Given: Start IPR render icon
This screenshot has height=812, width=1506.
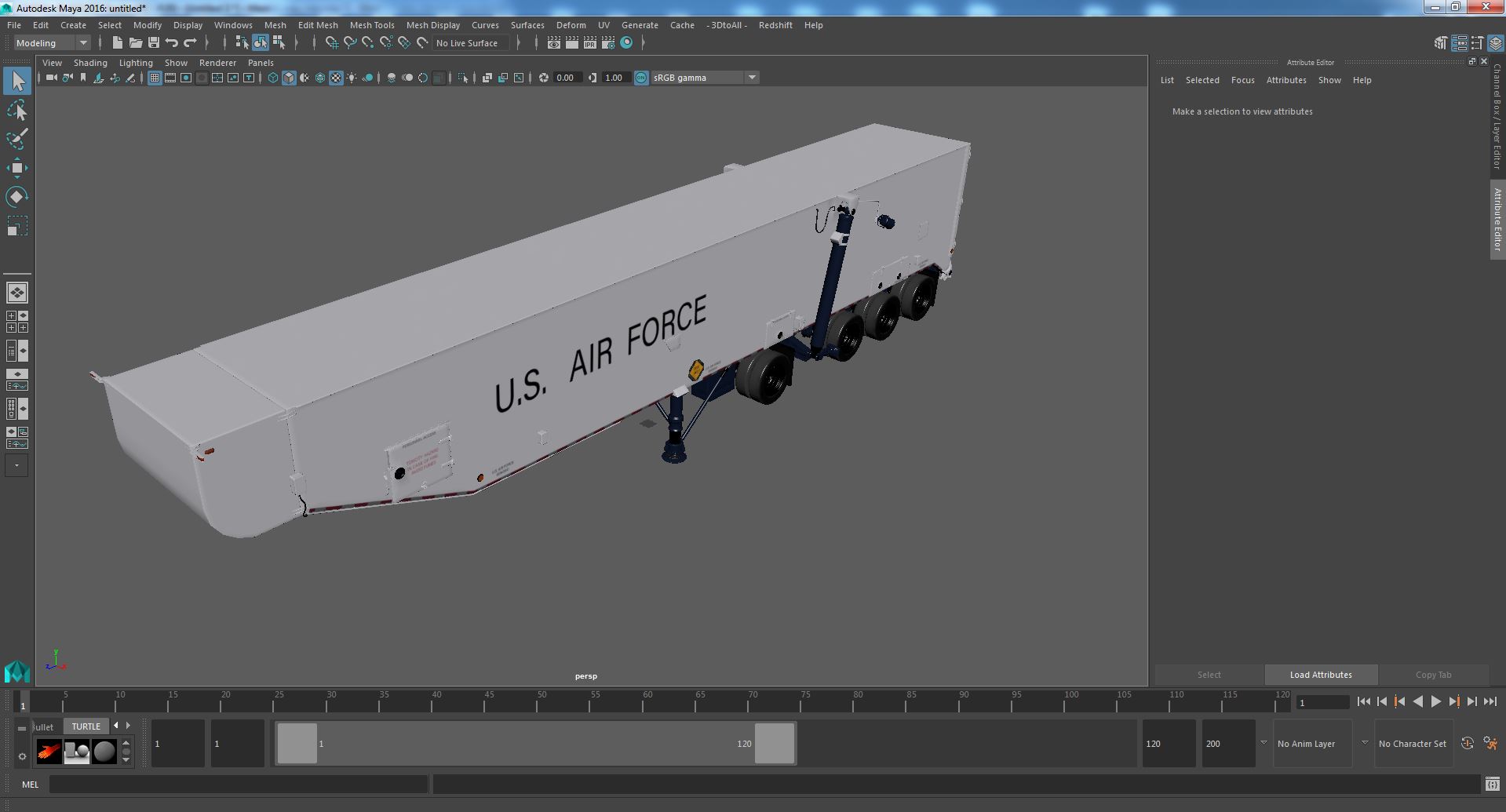Looking at the screenshot, I should pyautogui.click(x=589, y=43).
